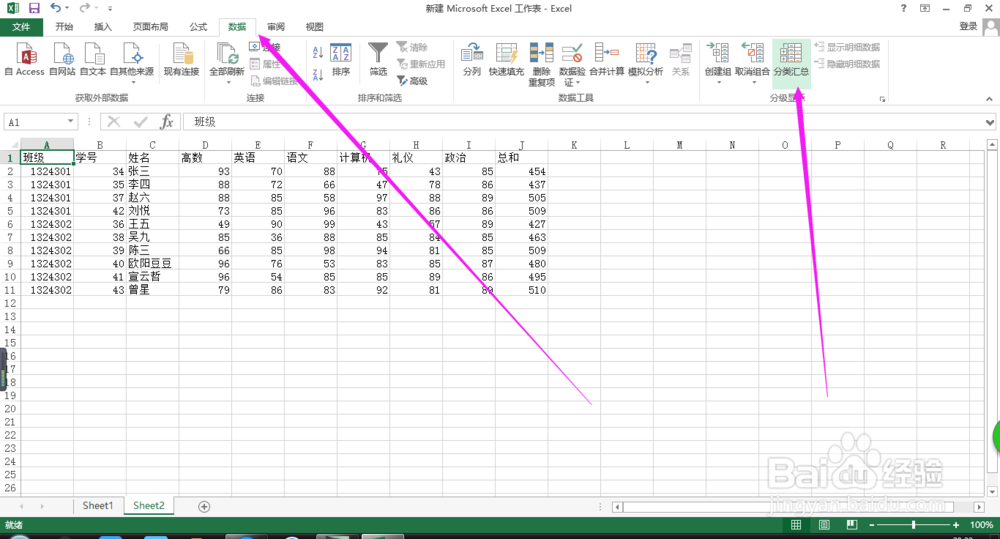The width and height of the screenshot is (1000, 539).
Task: Click 重新应用 reapply filter
Action: pos(421,64)
